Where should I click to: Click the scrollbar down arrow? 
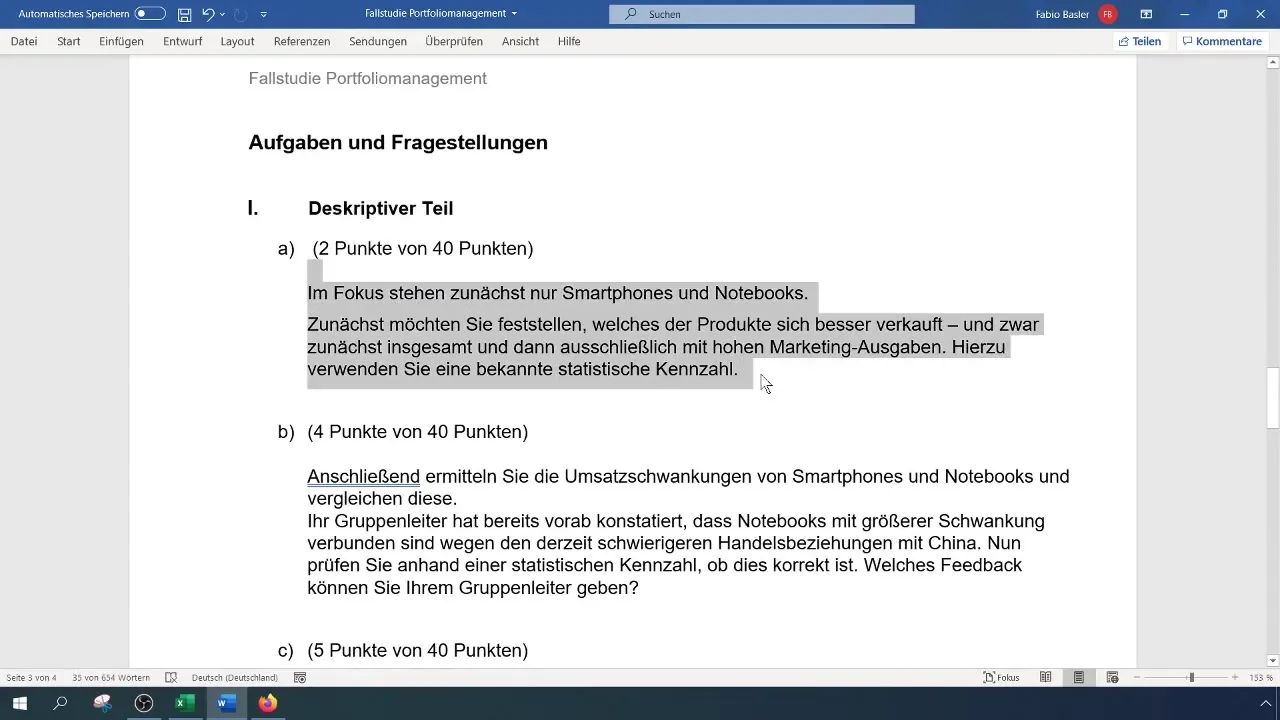tap(1272, 660)
